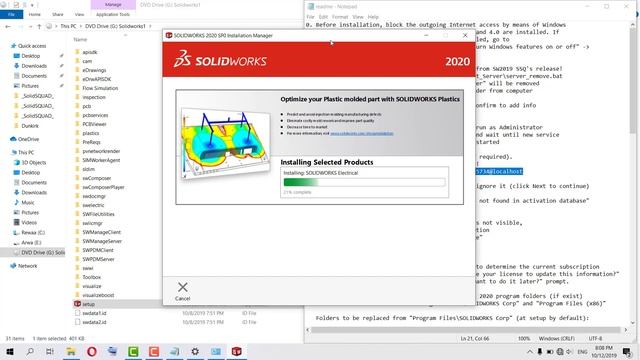Screen dimensions: 640x360
Task: Open Quick access in navigation pane
Action: pos(32,46)
